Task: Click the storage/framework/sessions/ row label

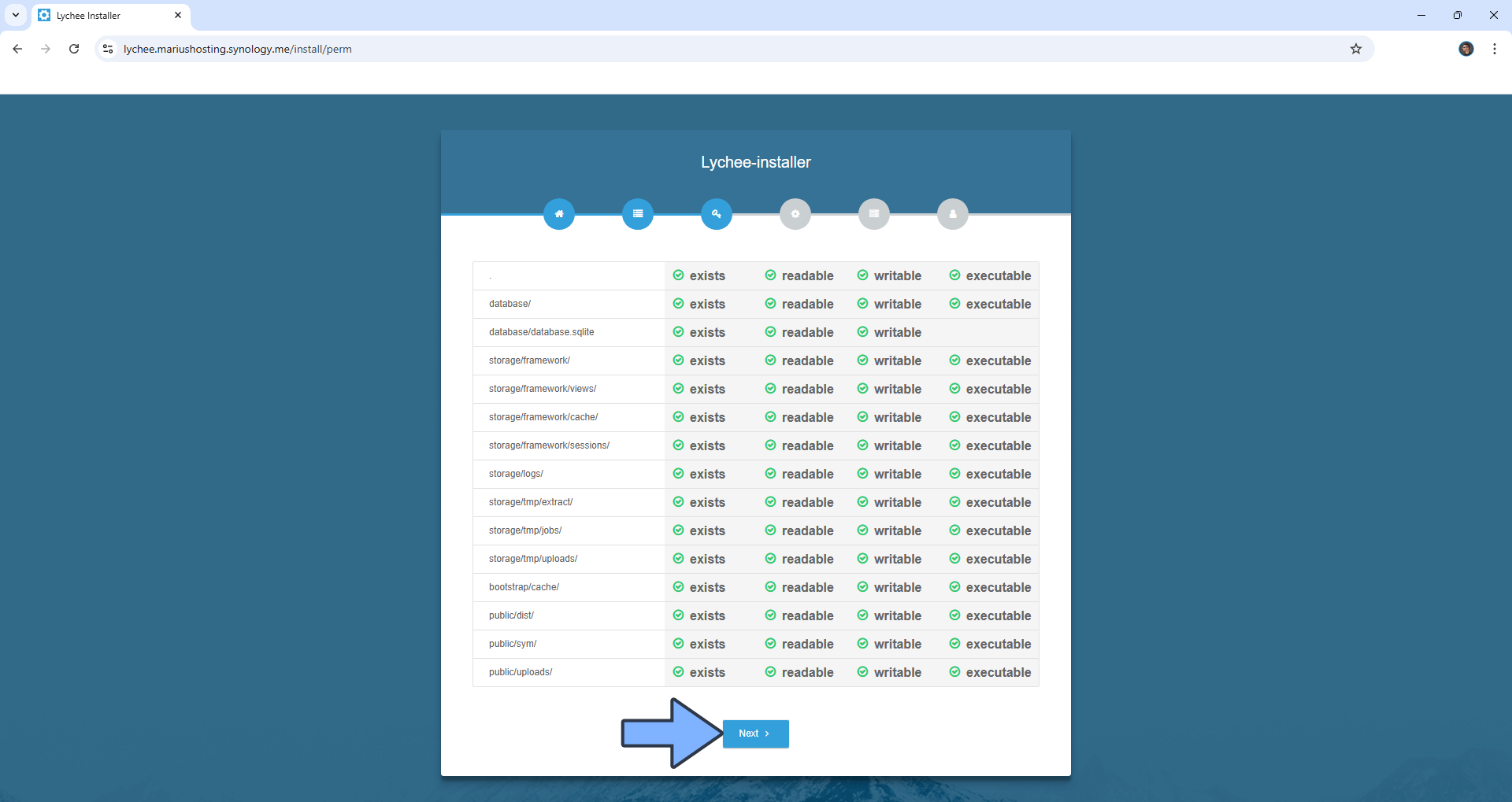Action: coord(549,445)
